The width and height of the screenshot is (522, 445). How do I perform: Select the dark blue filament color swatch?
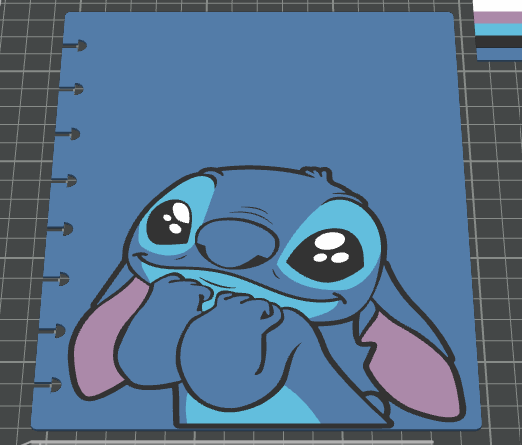pyautogui.click(x=499, y=54)
